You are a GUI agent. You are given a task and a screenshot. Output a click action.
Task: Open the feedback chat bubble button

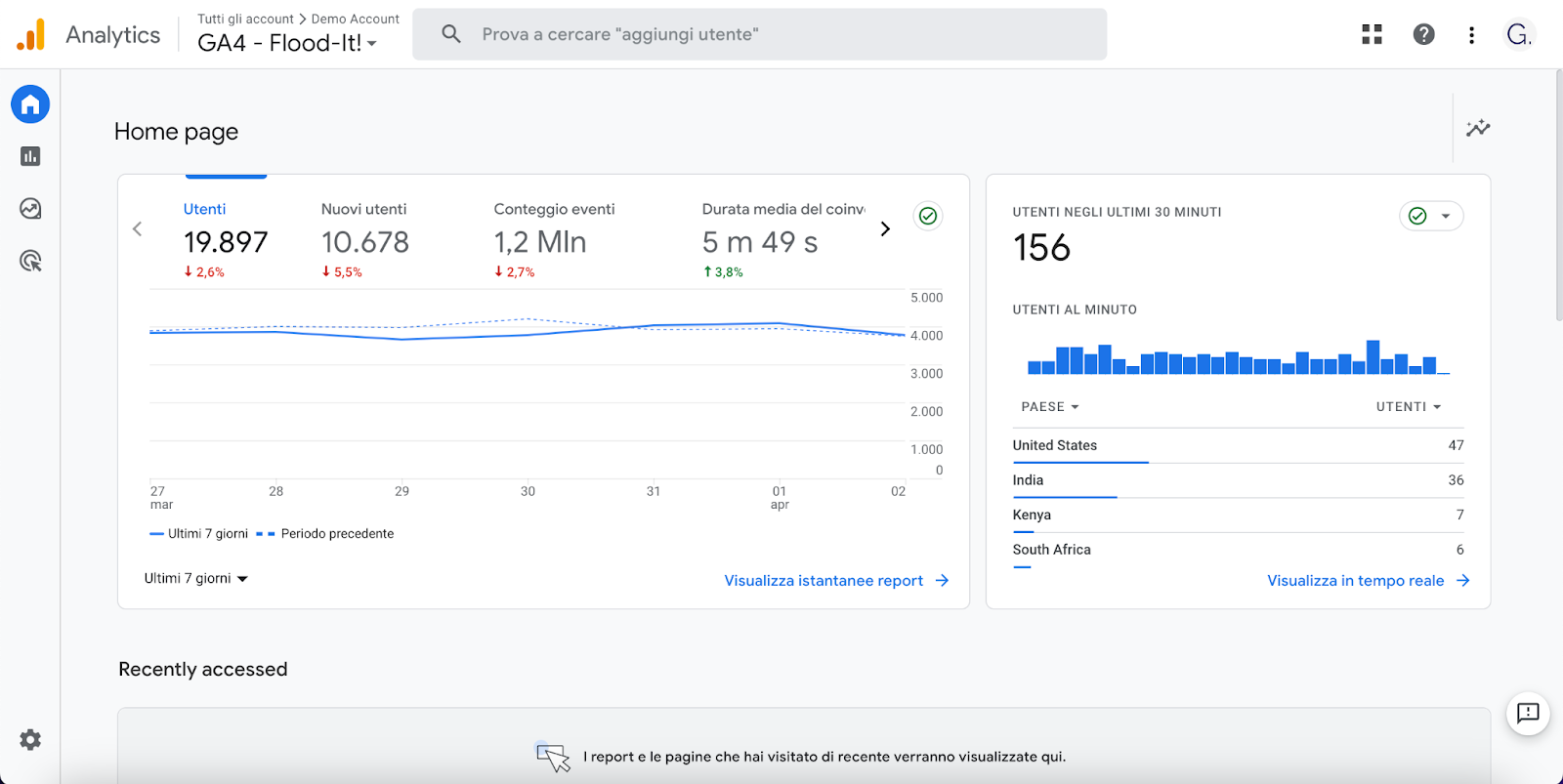pos(1528,713)
